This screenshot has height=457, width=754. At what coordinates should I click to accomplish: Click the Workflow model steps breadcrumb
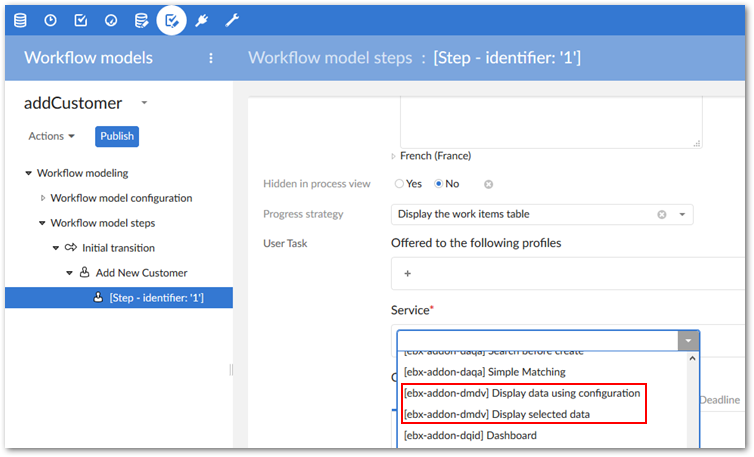coord(330,58)
